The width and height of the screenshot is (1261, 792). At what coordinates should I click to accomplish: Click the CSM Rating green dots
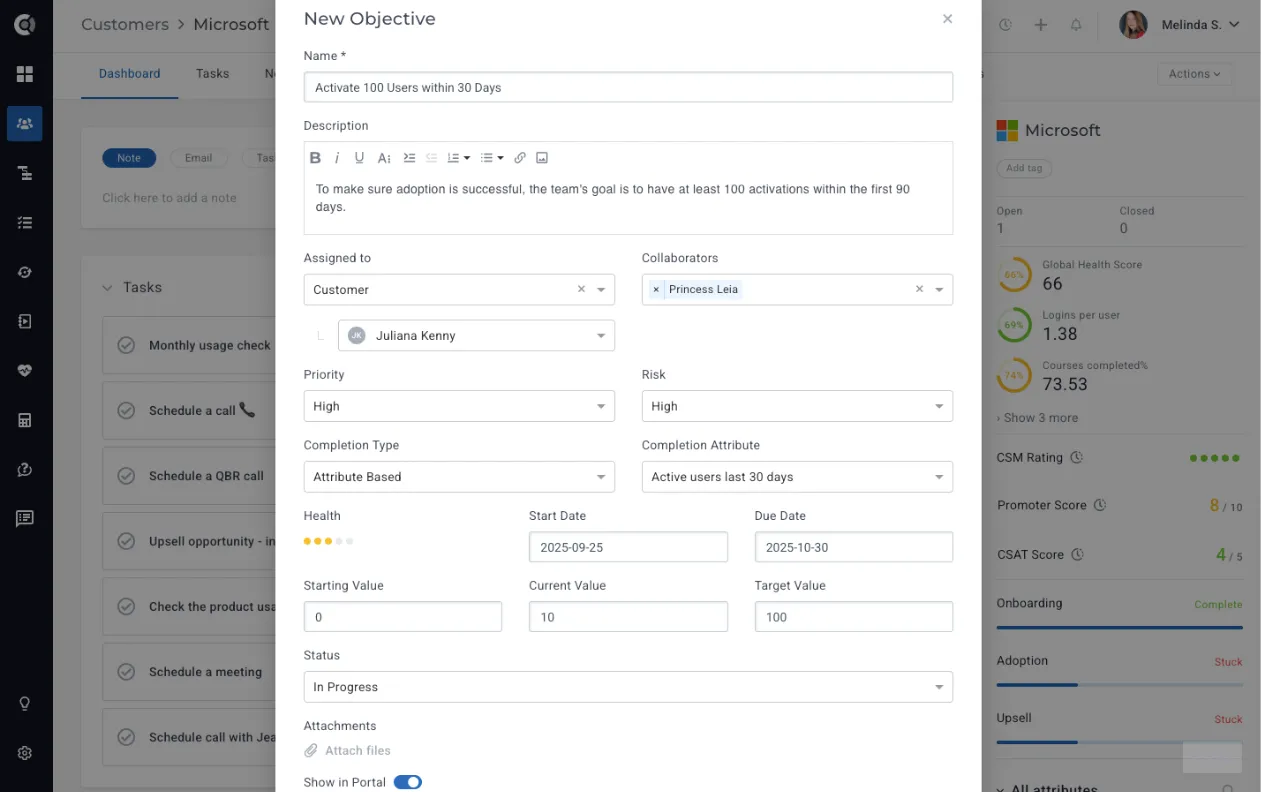coord(1215,458)
